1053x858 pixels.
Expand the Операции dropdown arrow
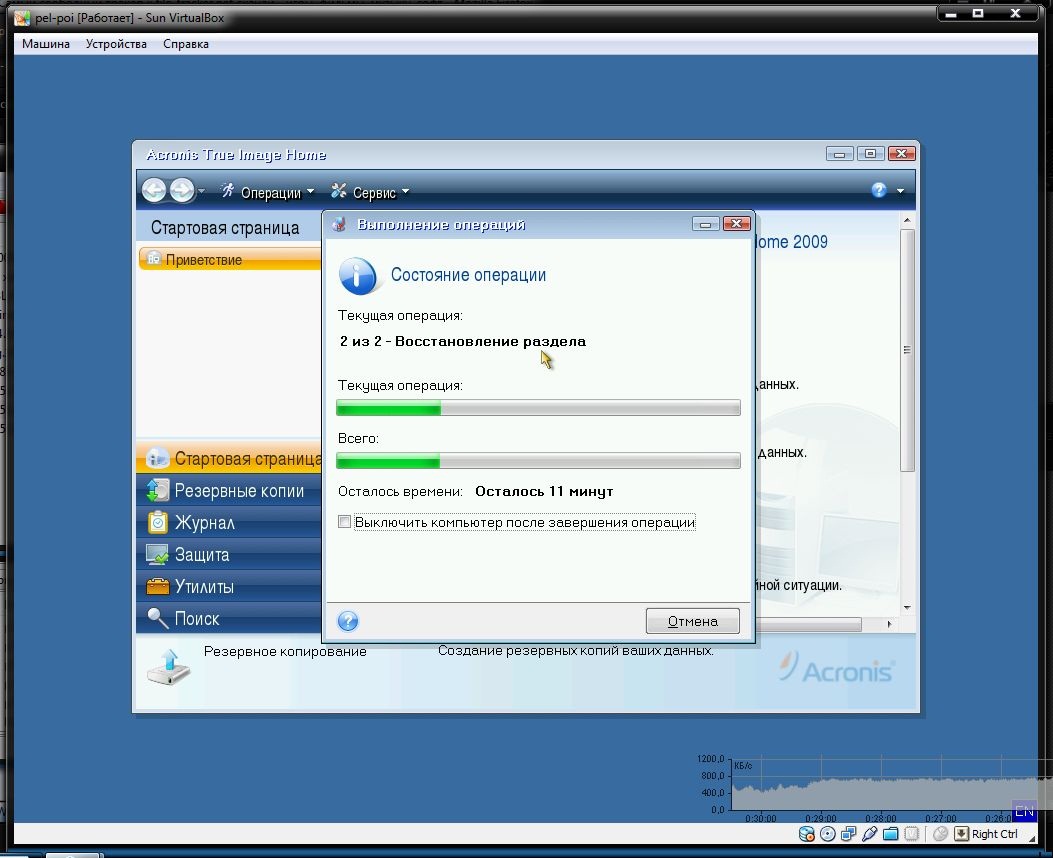tap(310, 192)
